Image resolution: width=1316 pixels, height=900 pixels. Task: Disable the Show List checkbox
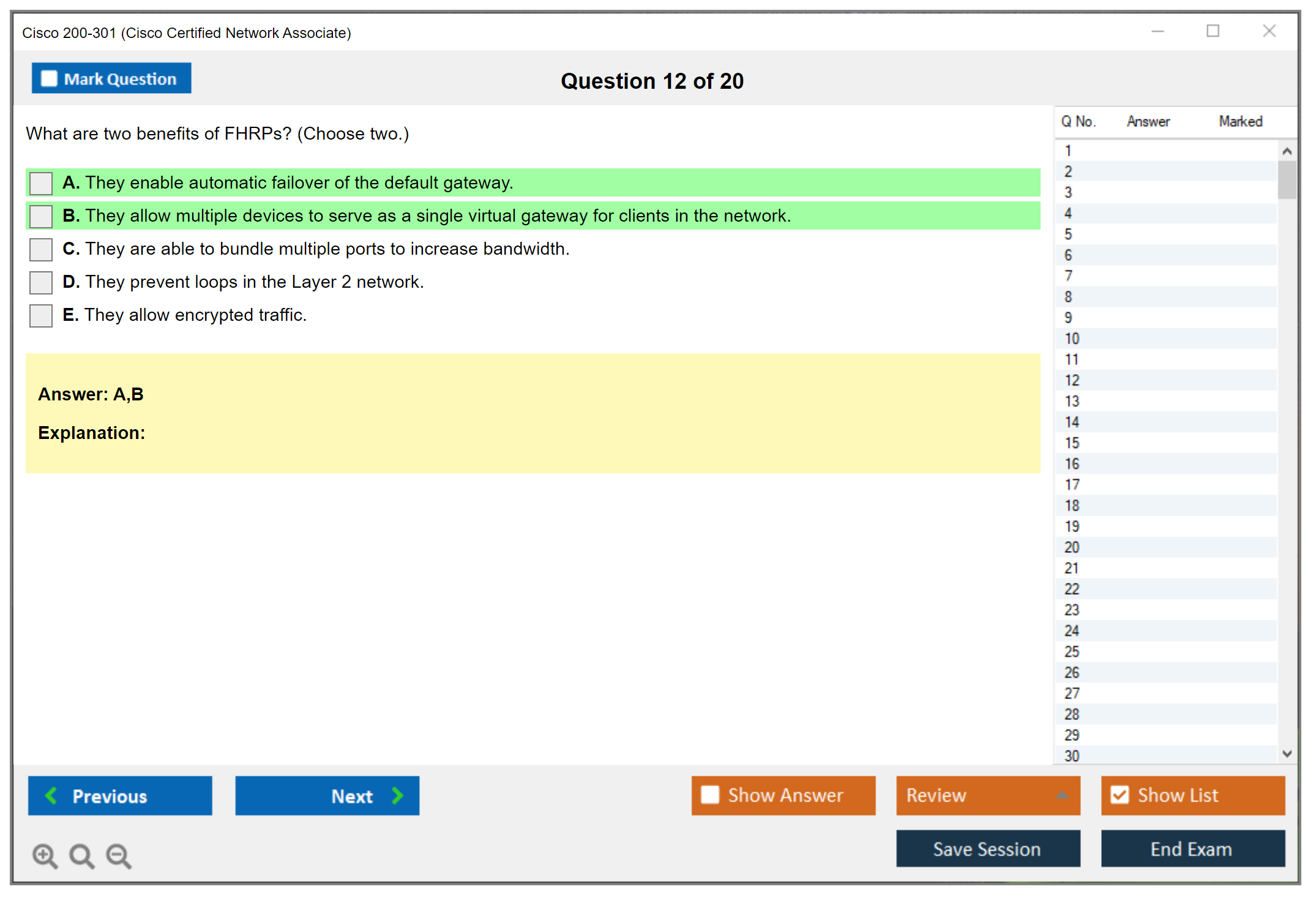pyautogui.click(x=1120, y=795)
